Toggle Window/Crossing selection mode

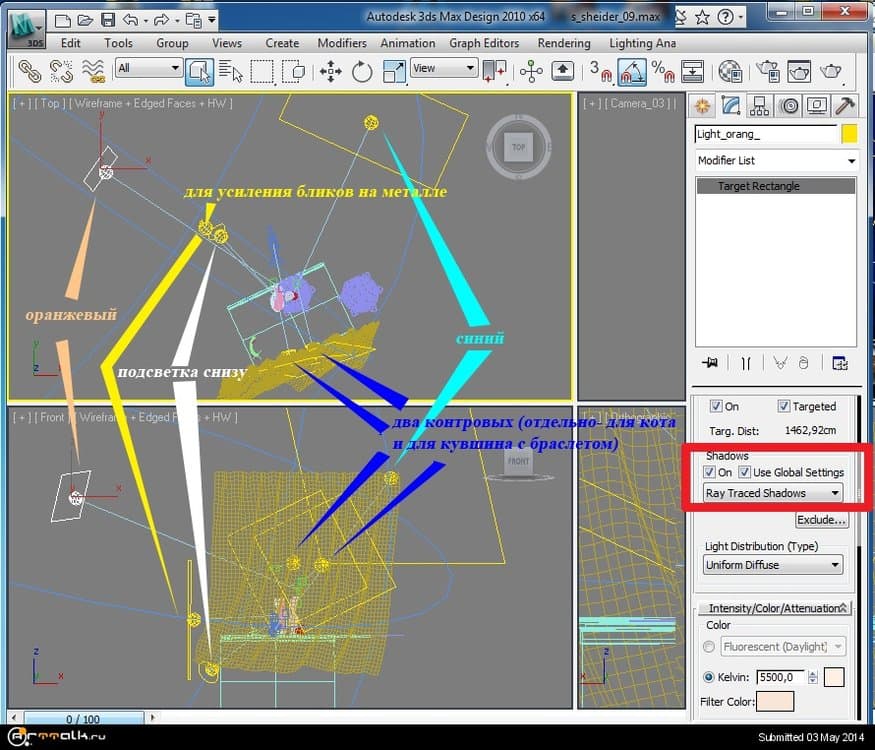point(293,71)
